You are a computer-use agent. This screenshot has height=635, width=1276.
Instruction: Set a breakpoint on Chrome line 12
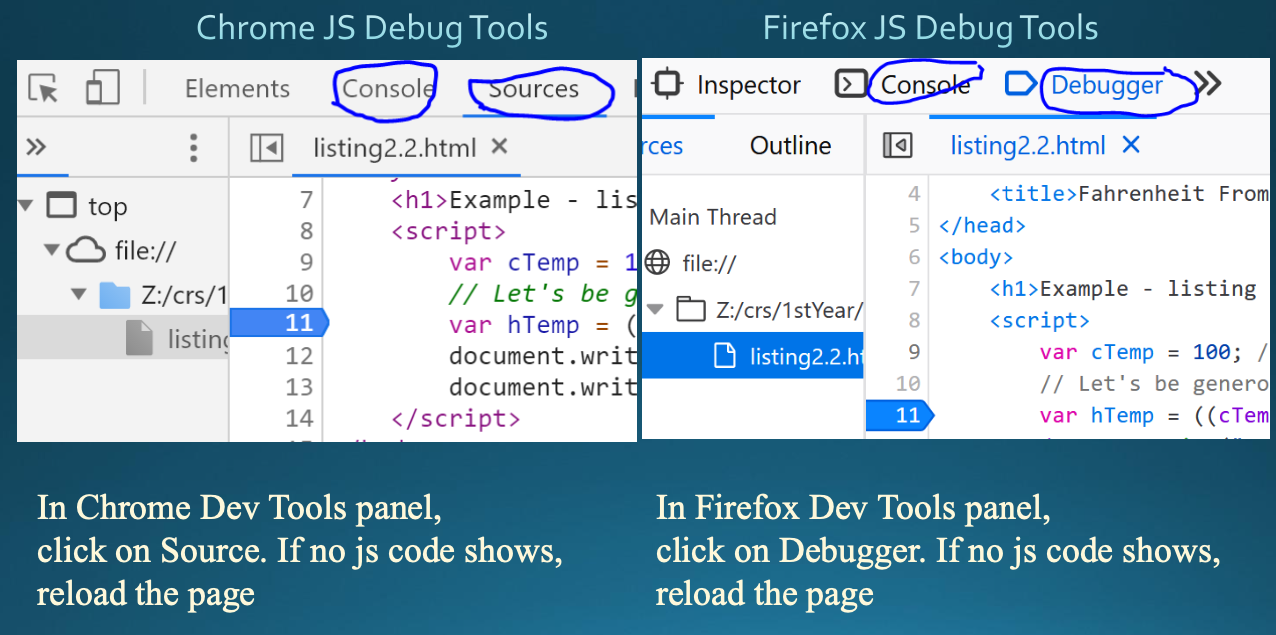(298, 355)
